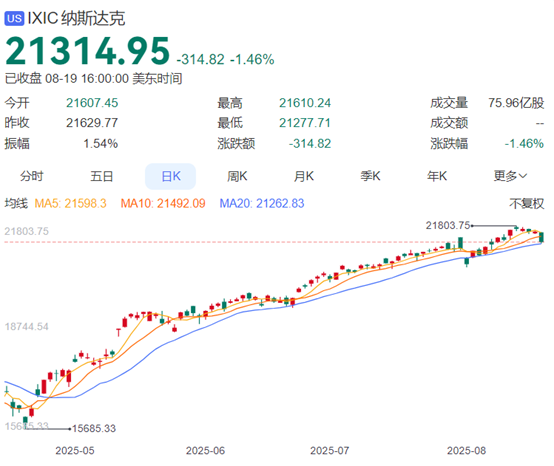Click the 已收盘 08-19 16:00:00 status line
554x466 pixels.
tap(93, 78)
